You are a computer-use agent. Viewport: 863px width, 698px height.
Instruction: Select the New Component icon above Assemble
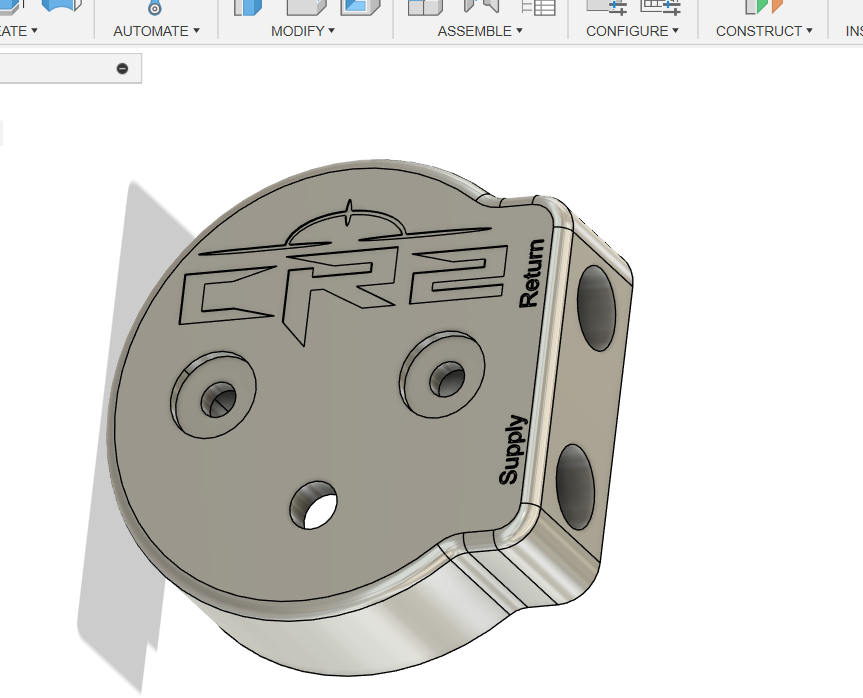point(425,7)
